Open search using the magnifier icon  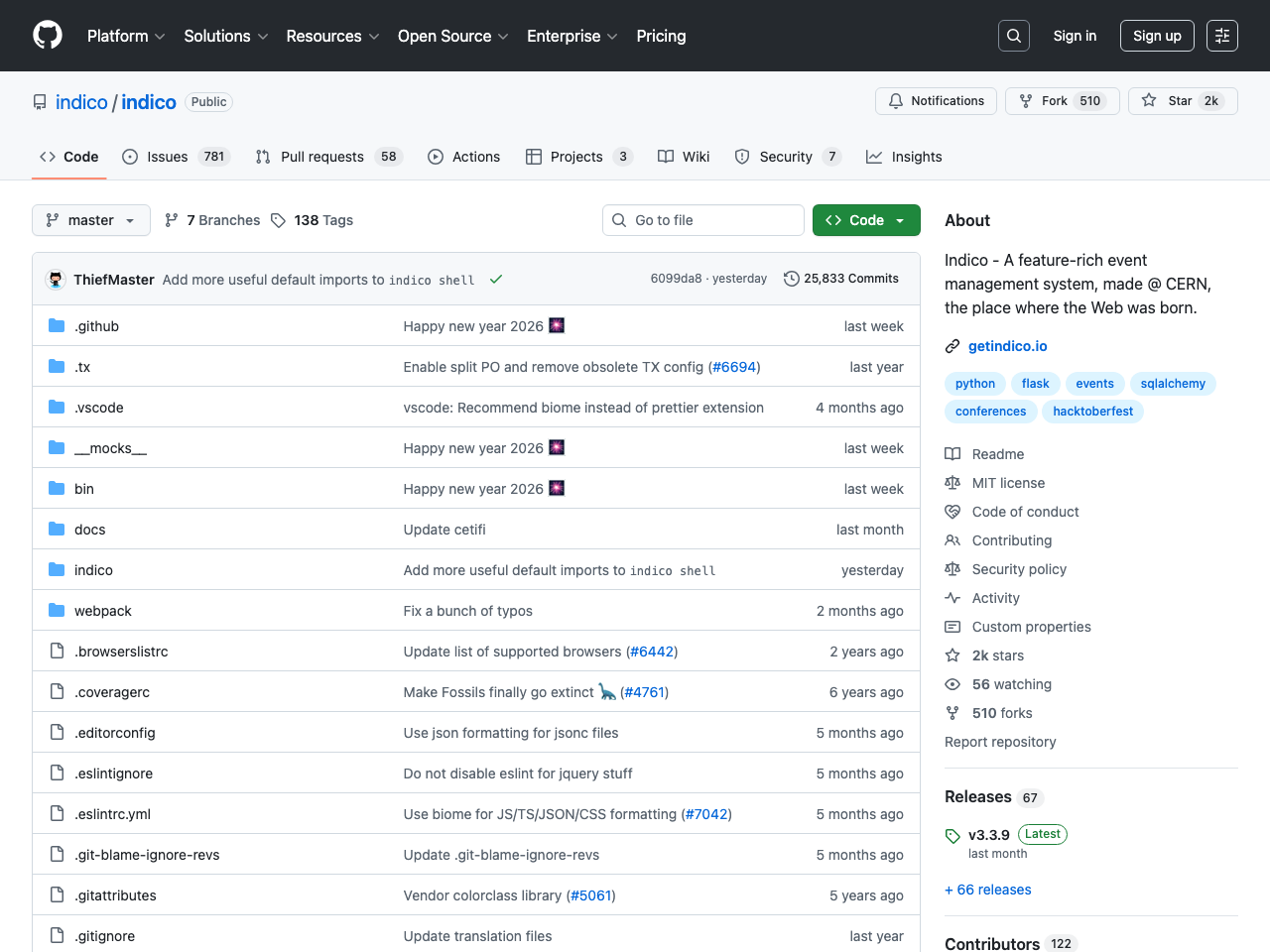pos(1013,35)
